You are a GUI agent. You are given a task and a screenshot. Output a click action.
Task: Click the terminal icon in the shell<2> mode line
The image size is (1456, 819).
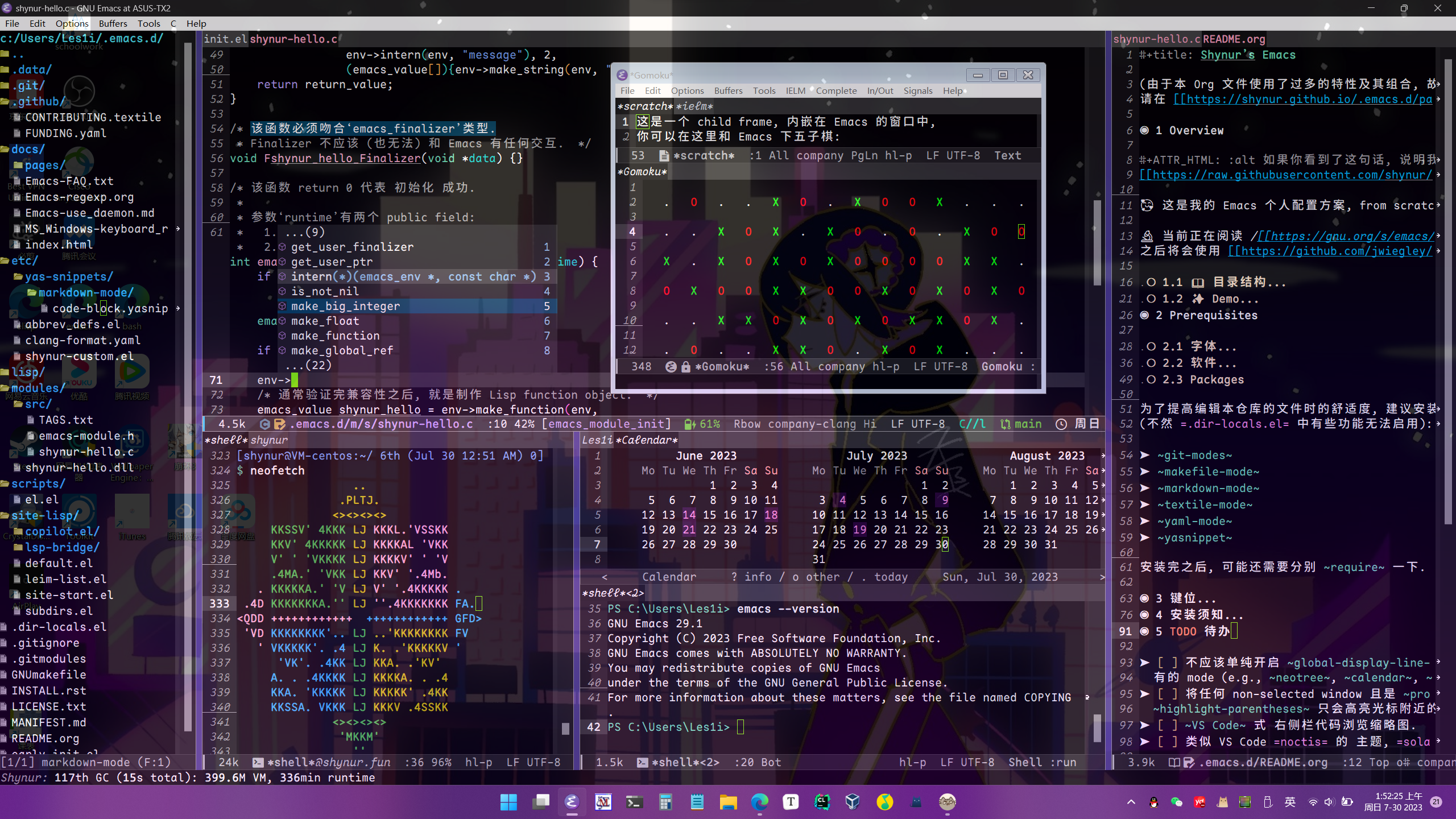pyautogui.click(x=643, y=762)
